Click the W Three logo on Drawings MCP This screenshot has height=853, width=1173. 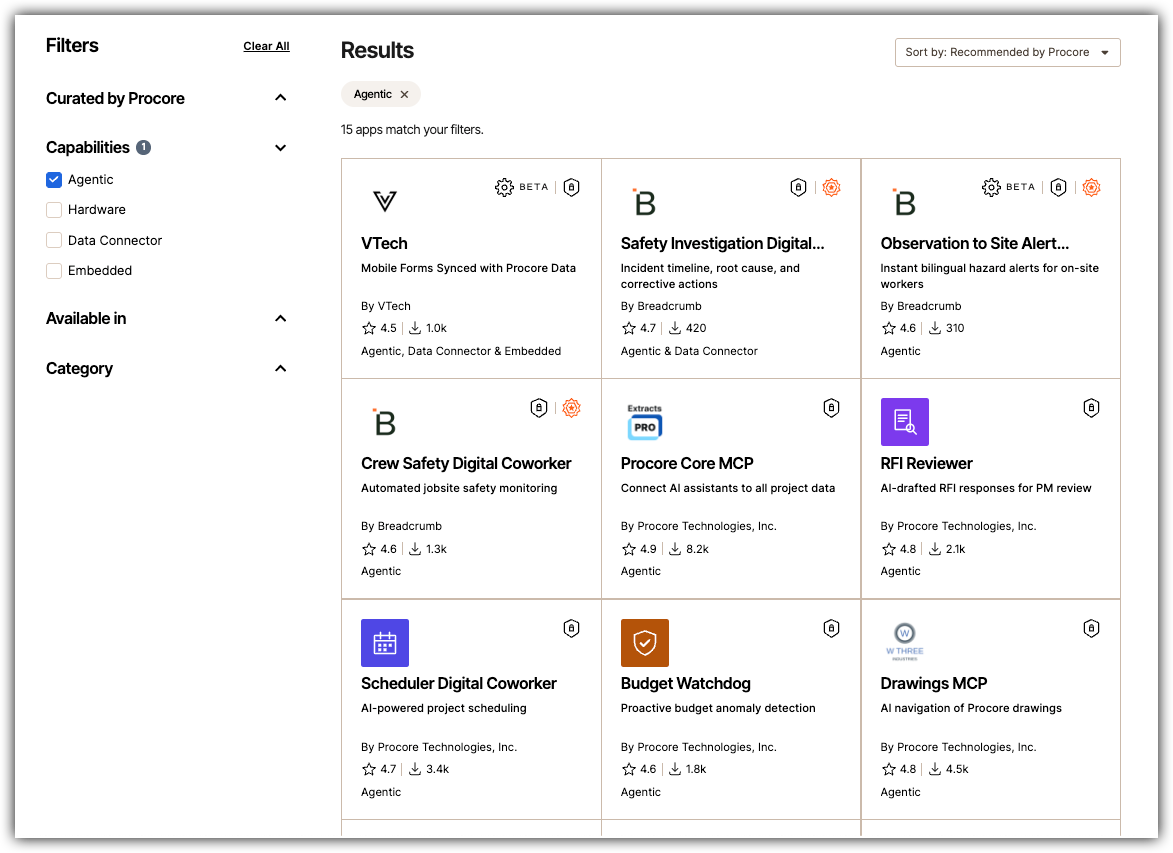click(904, 642)
